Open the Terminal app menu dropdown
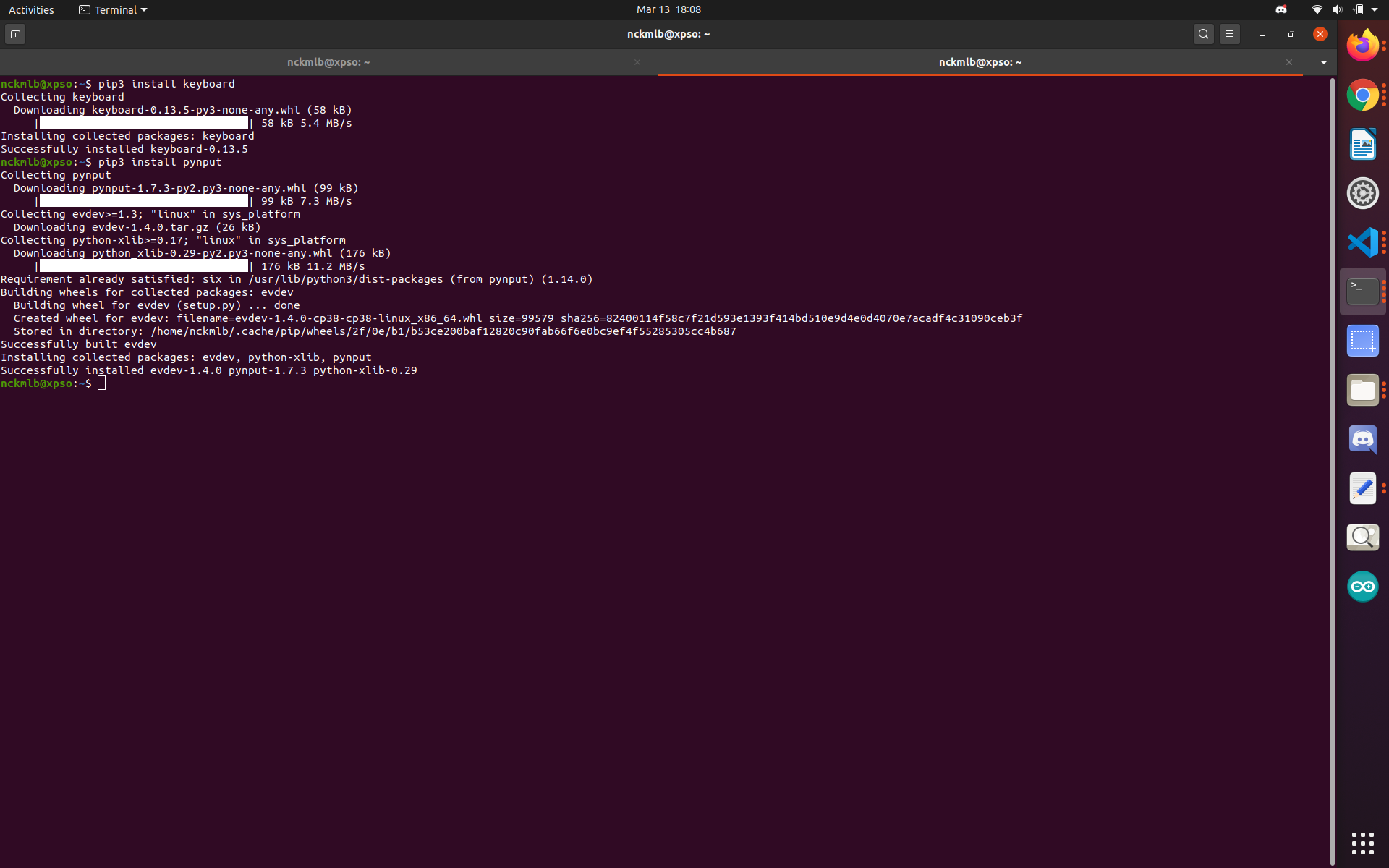The image size is (1389, 868). click(114, 9)
